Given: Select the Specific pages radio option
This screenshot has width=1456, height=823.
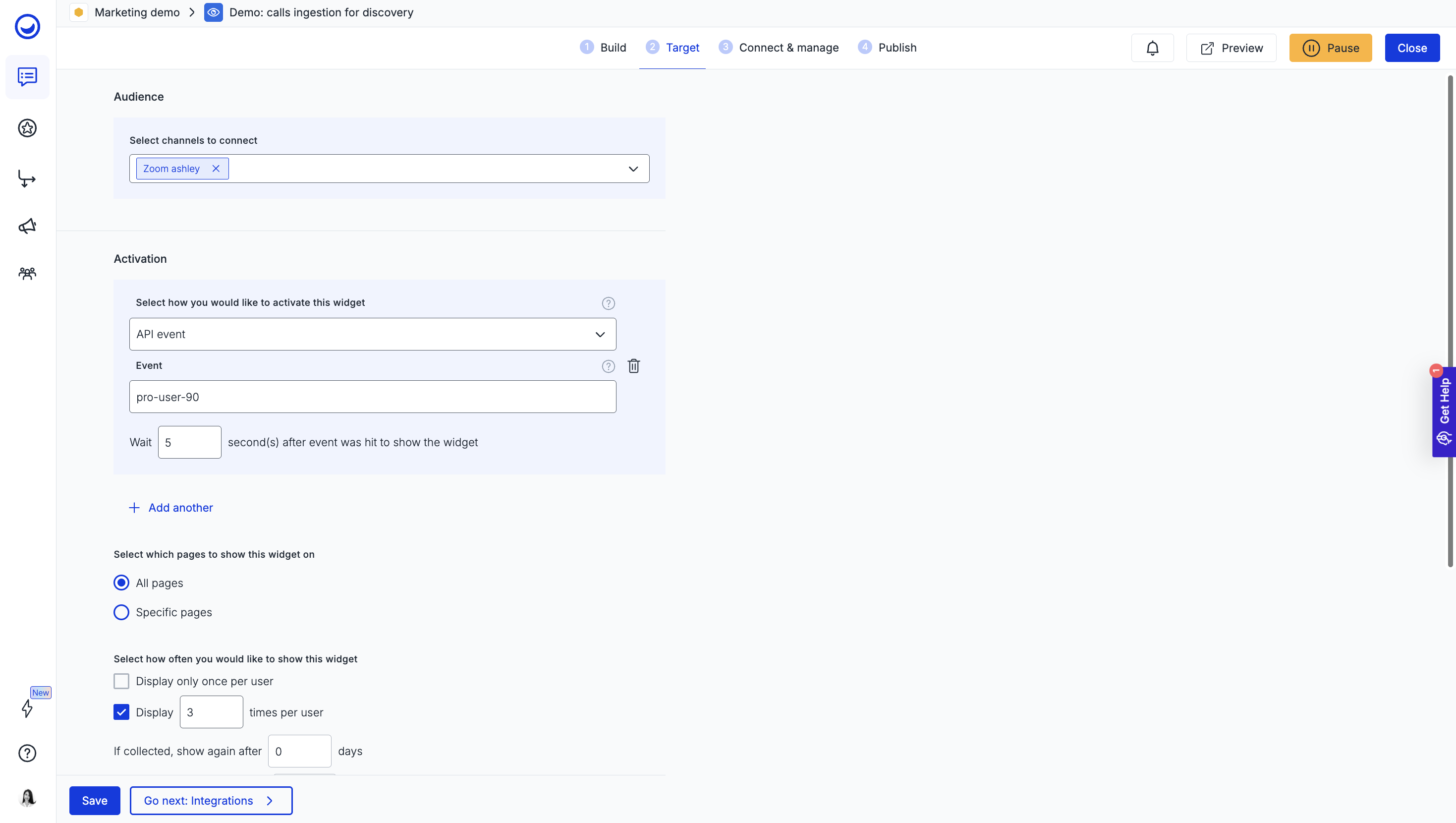Looking at the screenshot, I should pos(121,613).
